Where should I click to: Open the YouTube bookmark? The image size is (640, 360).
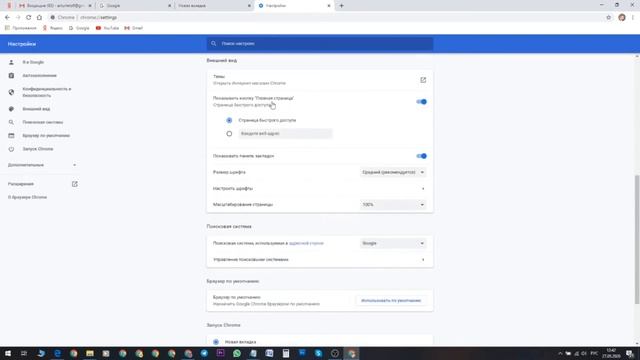pos(107,28)
